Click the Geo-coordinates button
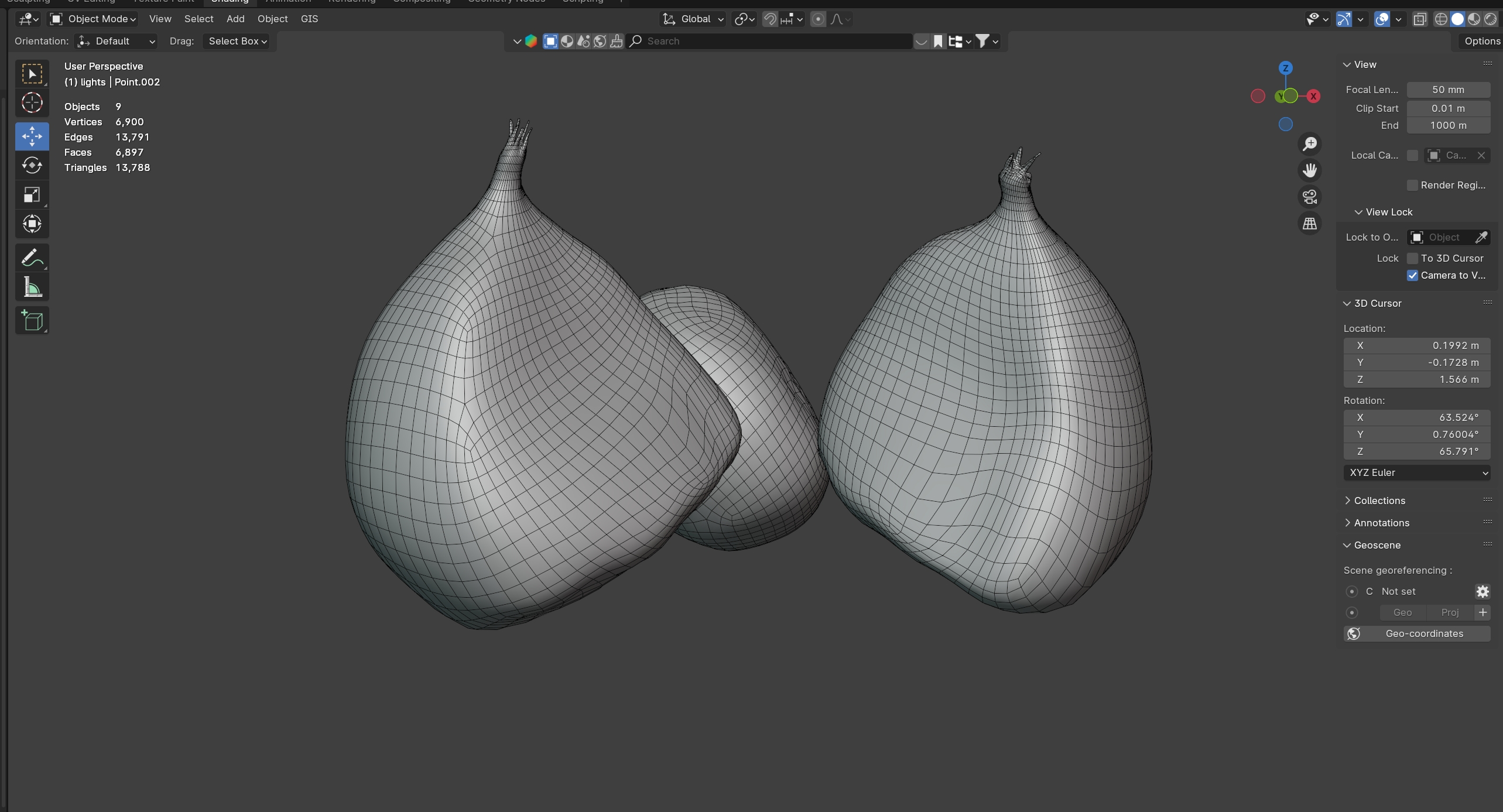1503x812 pixels. (1416, 633)
